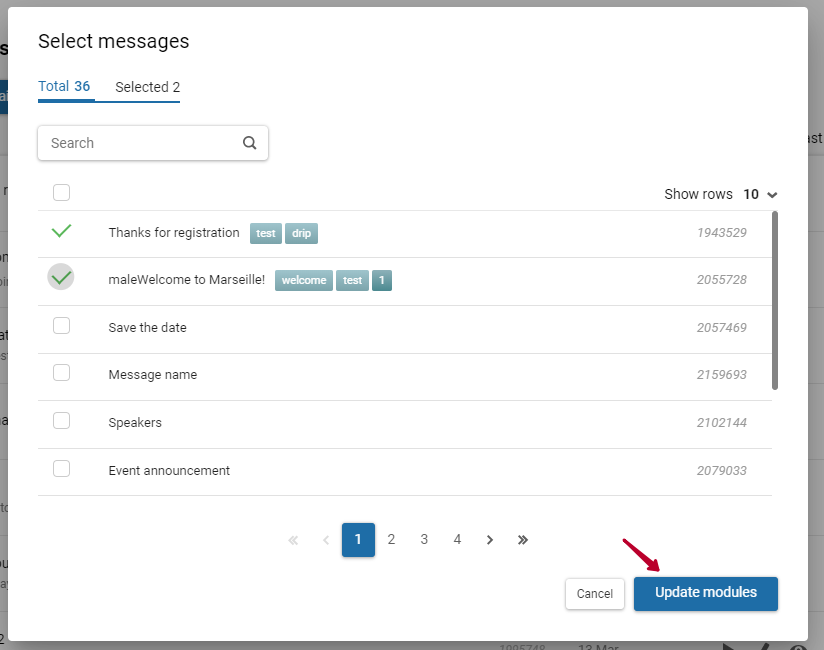
Task: Click message ID 1943529
Action: pyautogui.click(x=722, y=233)
